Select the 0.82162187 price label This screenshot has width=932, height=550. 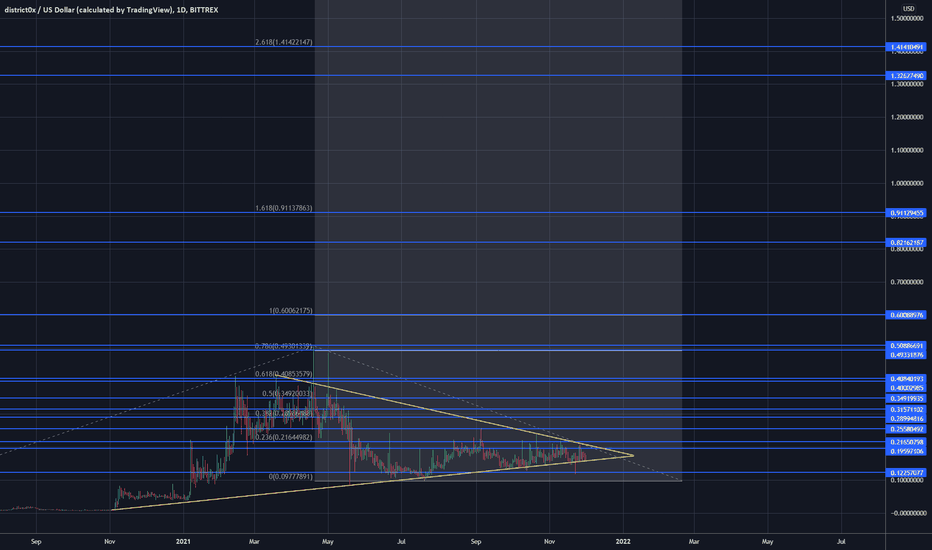(906, 243)
